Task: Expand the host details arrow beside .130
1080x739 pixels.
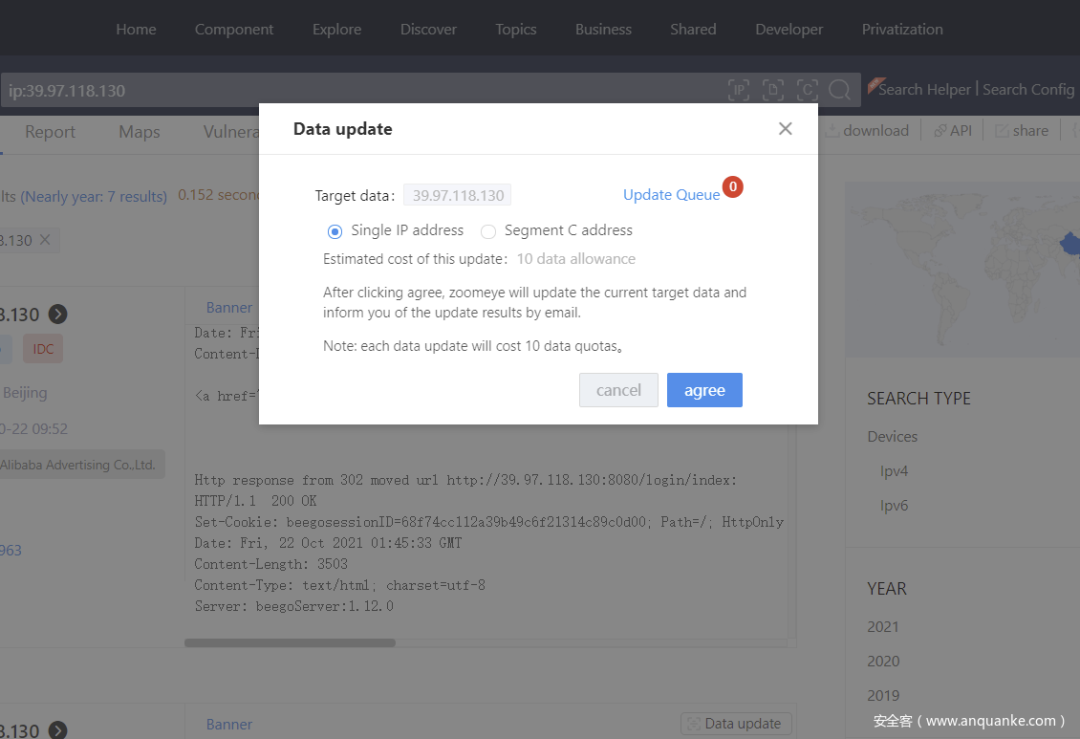Action: pos(58,314)
